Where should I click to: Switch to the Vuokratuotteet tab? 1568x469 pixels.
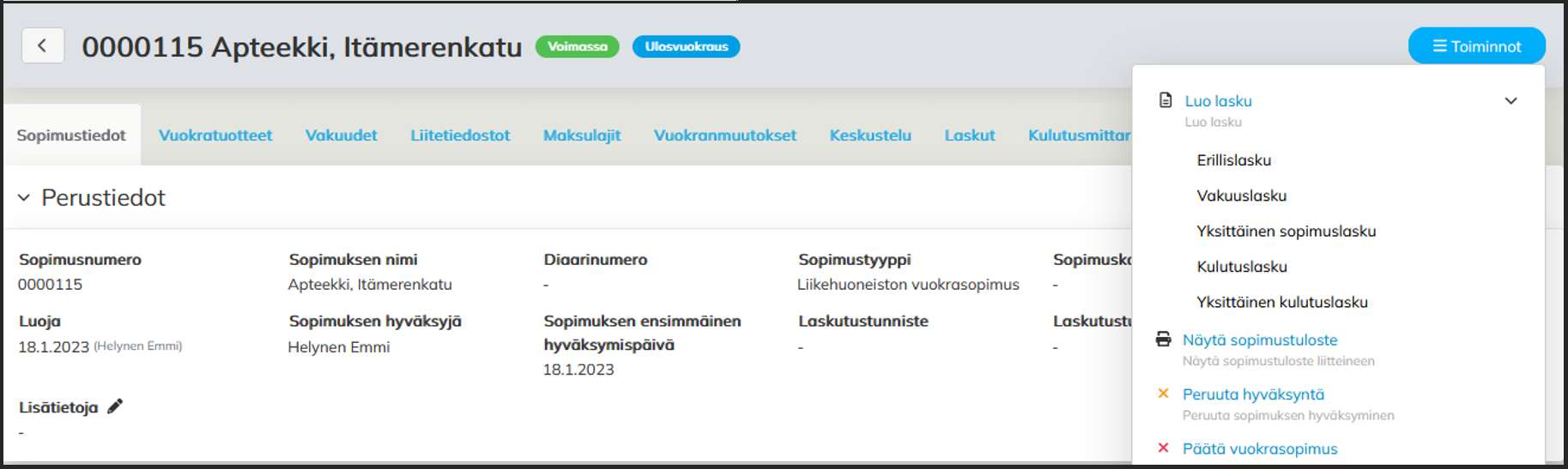click(x=215, y=135)
